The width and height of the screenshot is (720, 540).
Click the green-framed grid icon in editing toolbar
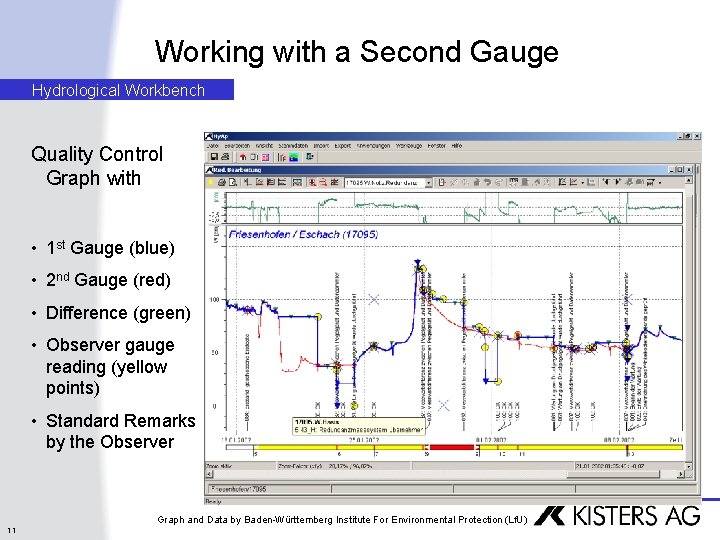tap(297, 183)
